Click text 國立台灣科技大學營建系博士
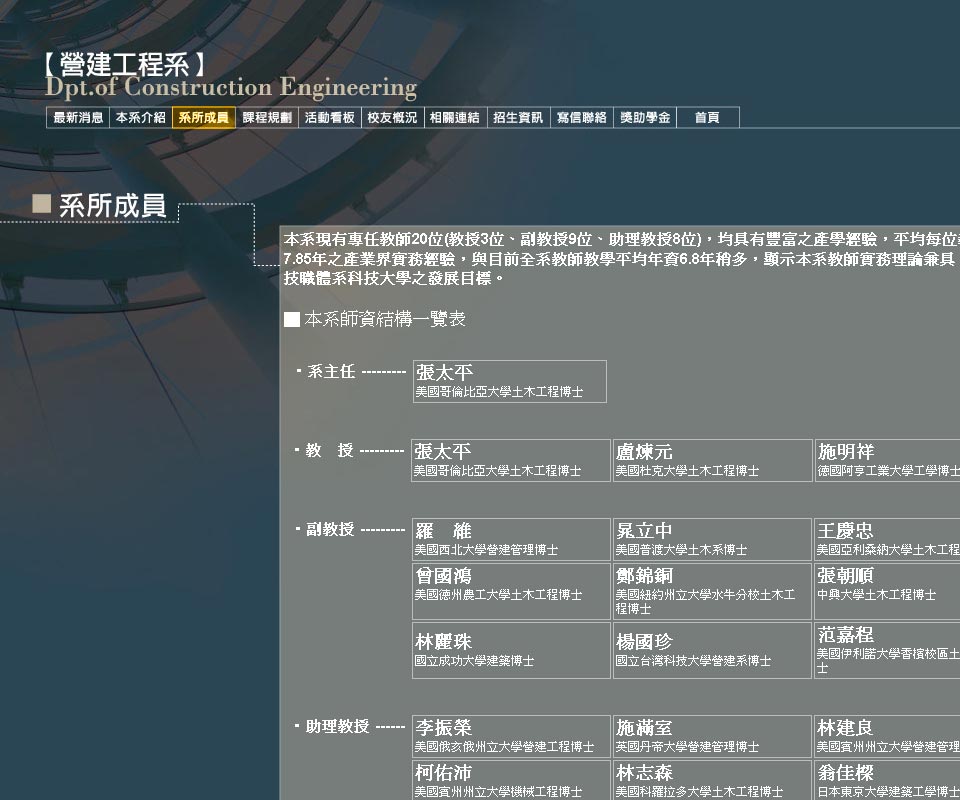 point(693,661)
